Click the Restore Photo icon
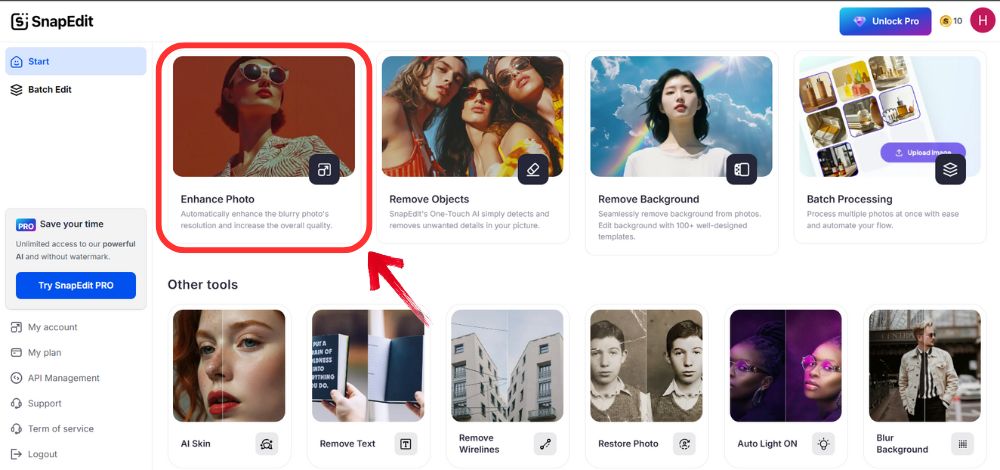Viewport: 1000px width, 470px height. 684,444
